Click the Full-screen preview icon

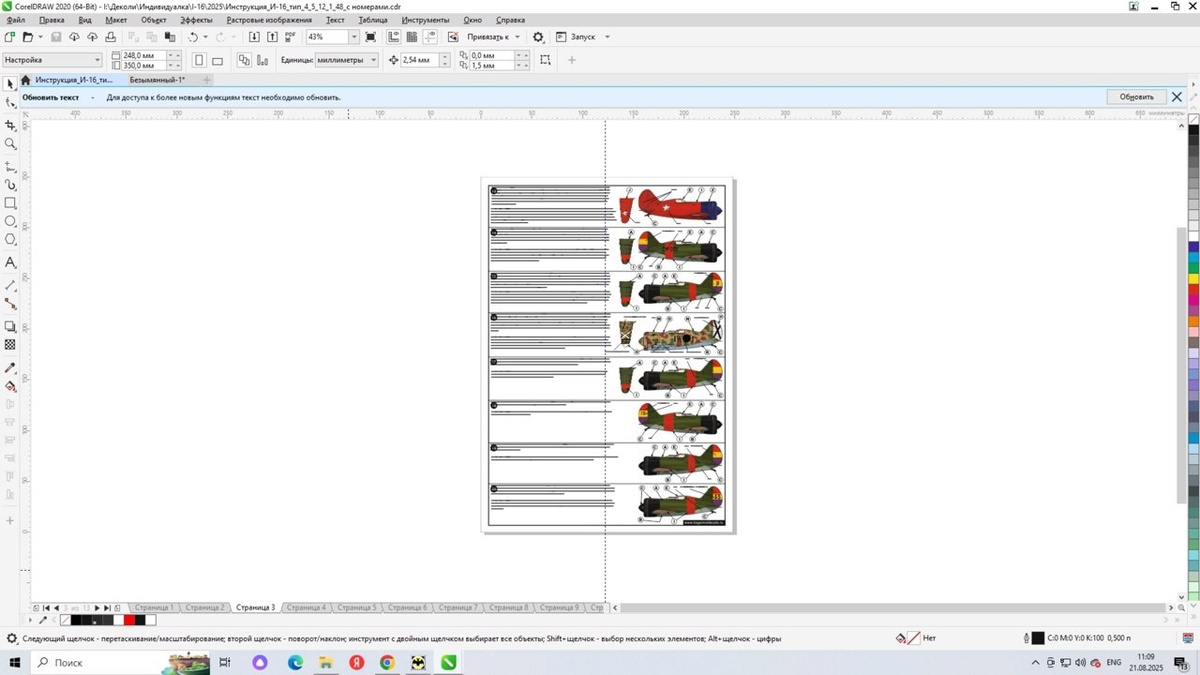(371, 37)
